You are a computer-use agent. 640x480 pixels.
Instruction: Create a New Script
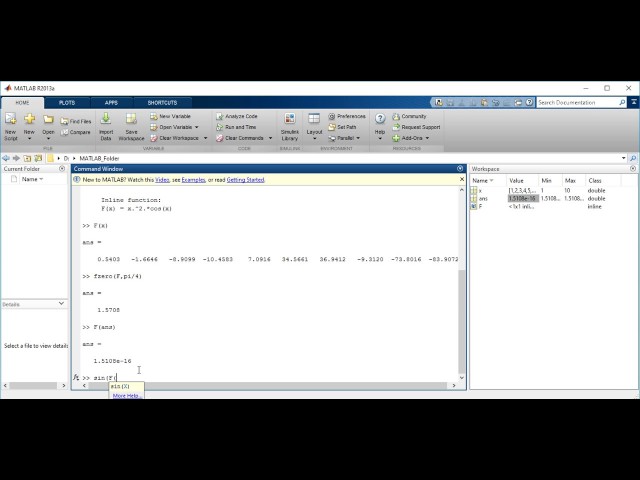[x=11, y=127]
